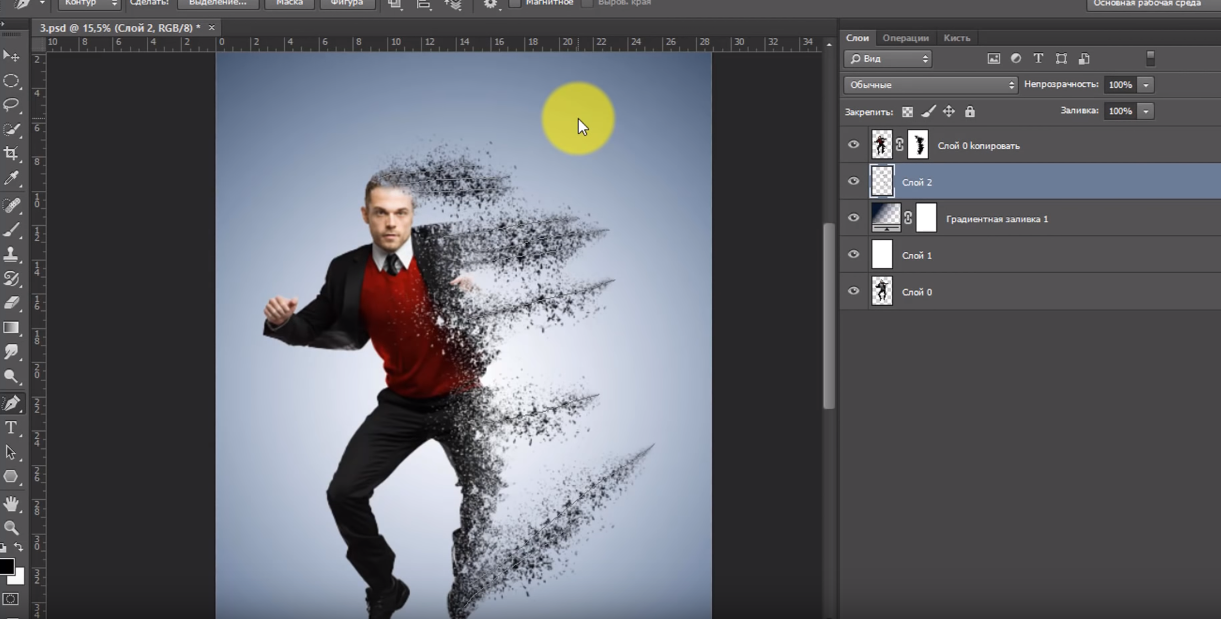Open the Контур mode dropdown
Image resolution: width=1221 pixels, height=619 pixels.
[x=89, y=4]
